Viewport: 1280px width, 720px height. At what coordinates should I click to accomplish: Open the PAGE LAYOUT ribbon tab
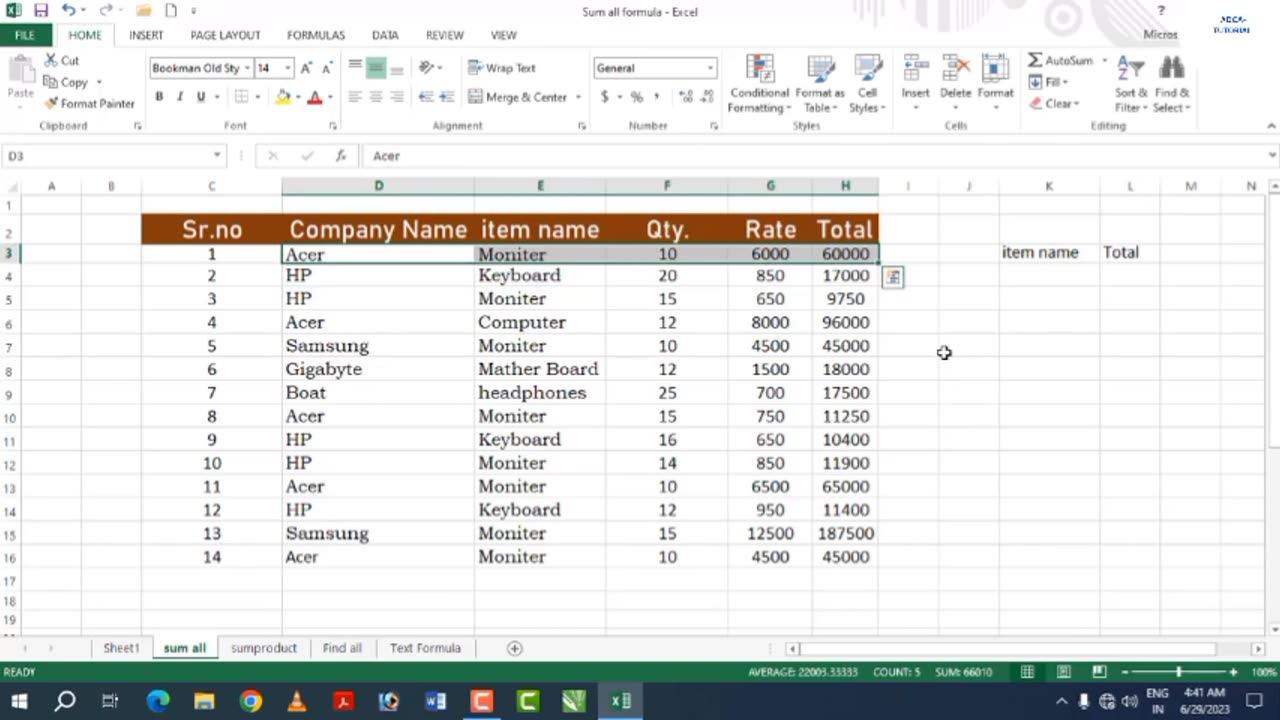[225, 35]
